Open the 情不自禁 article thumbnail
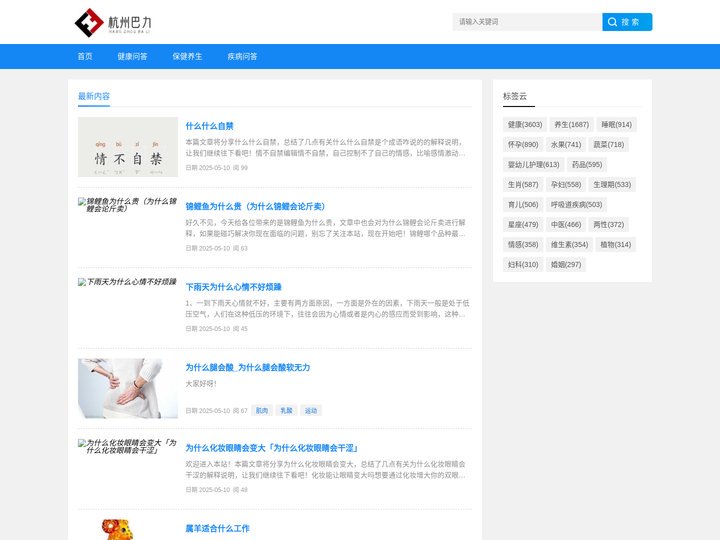The width and height of the screenshot is (720, 540). 128,147
